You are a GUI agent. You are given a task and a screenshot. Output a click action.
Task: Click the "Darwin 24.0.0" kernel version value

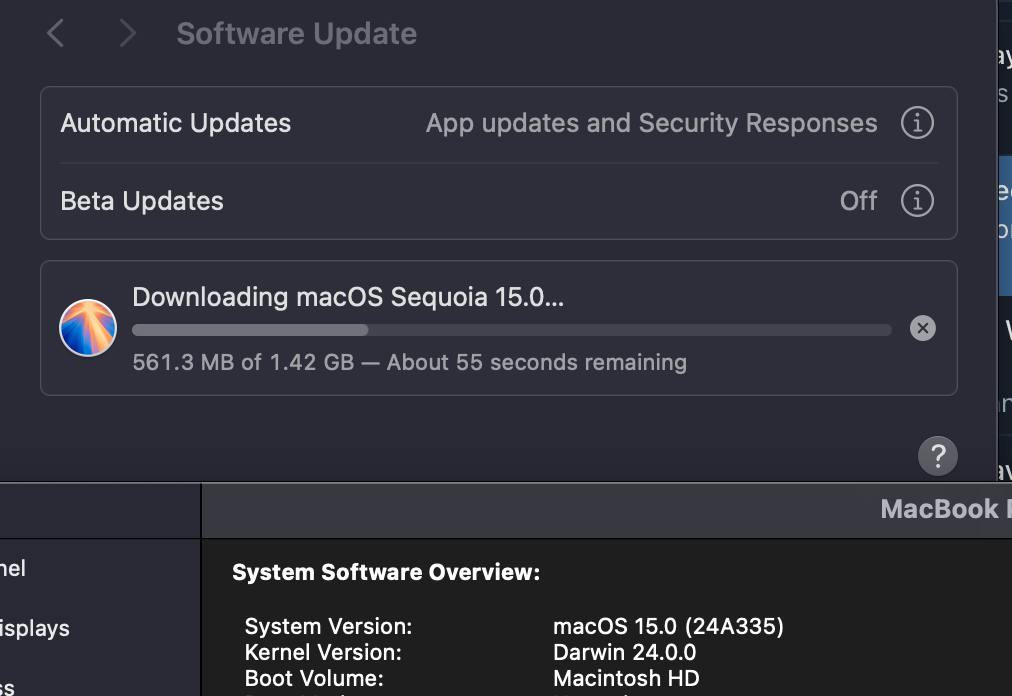coord(624,653)
